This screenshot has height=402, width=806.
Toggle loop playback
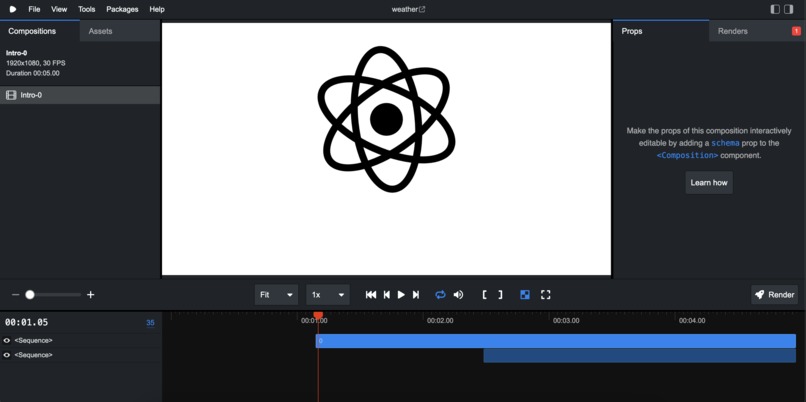[x=440, y=295]
